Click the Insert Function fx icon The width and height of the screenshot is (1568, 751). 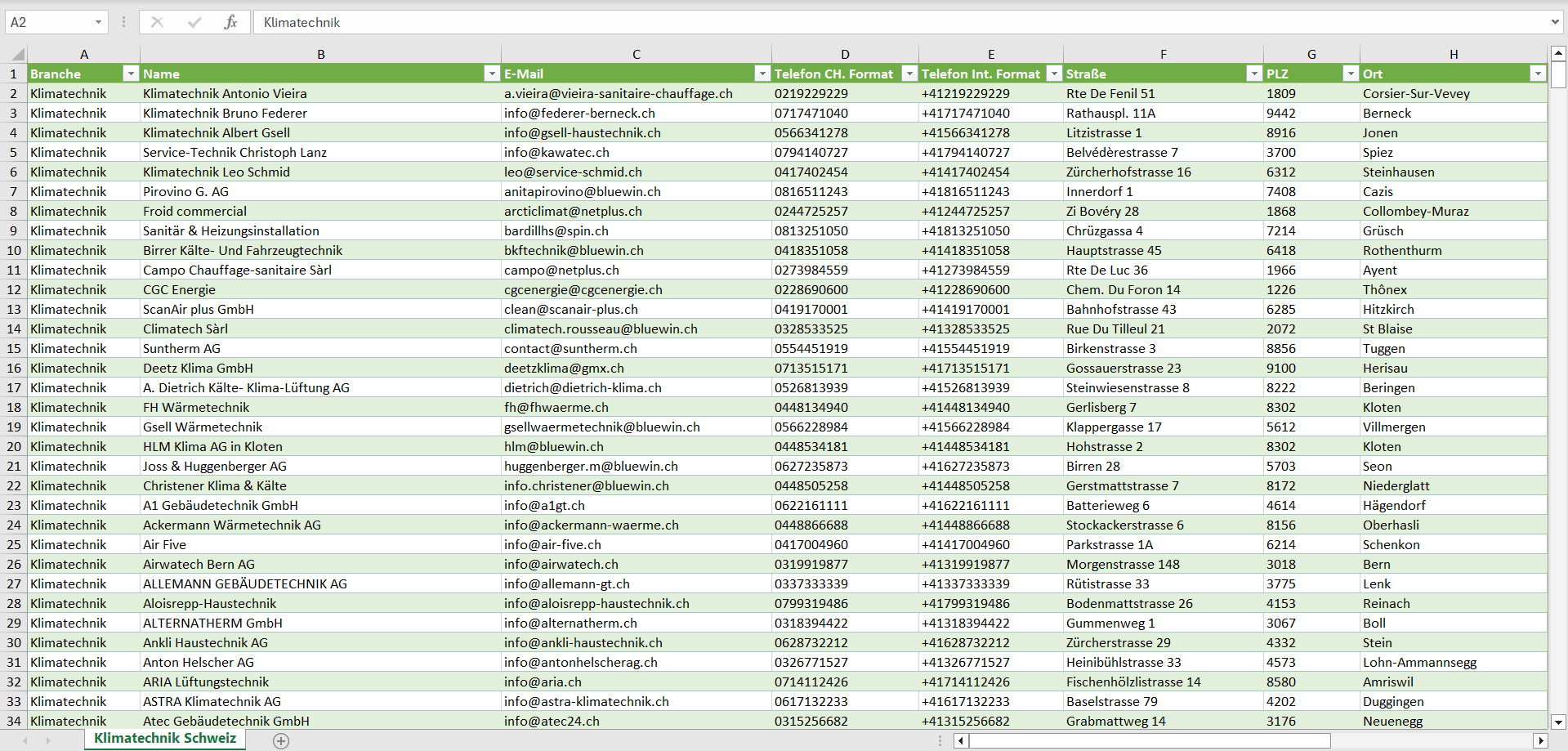click(230, 22)
